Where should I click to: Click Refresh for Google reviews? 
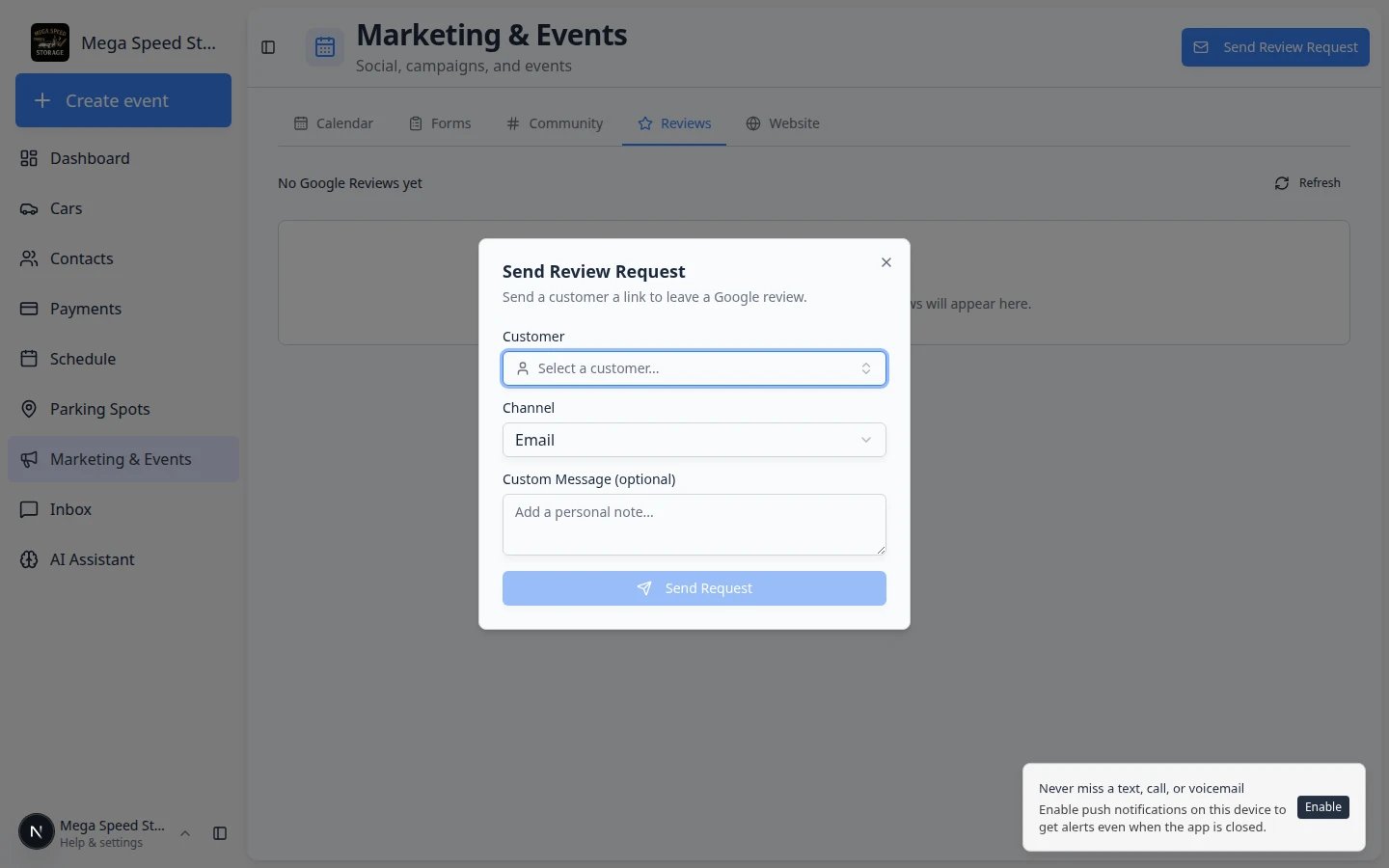point(1307,183)
